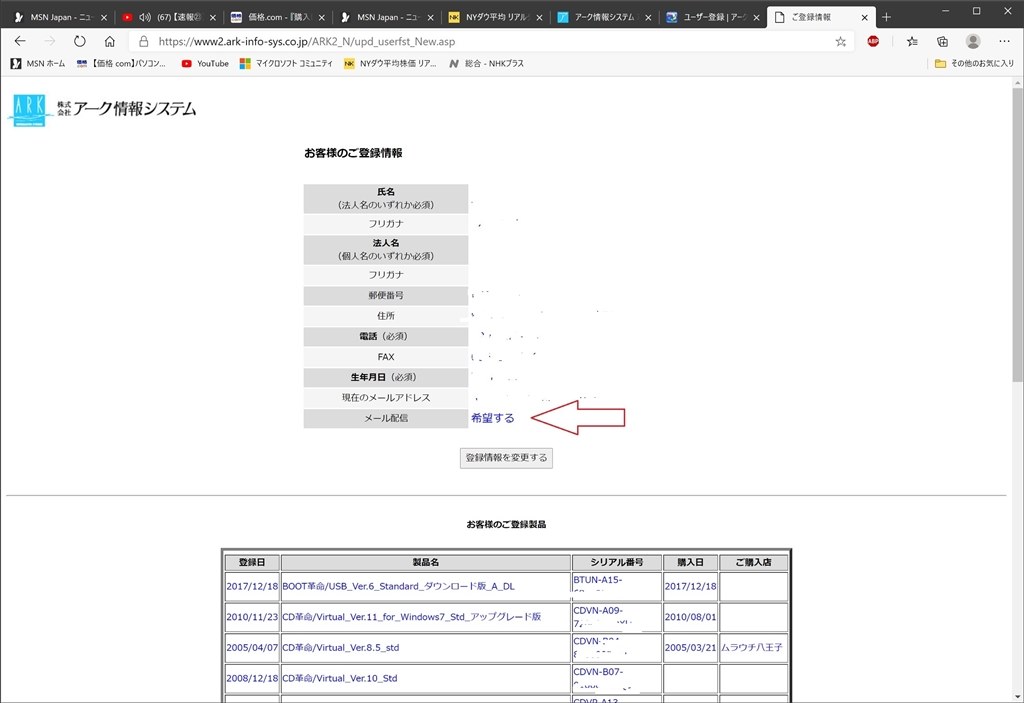Open 【価格.com】パソコン bookmark
Image resolution: width=1024 pixels, height=703 pixels.
tap(121, 63)
